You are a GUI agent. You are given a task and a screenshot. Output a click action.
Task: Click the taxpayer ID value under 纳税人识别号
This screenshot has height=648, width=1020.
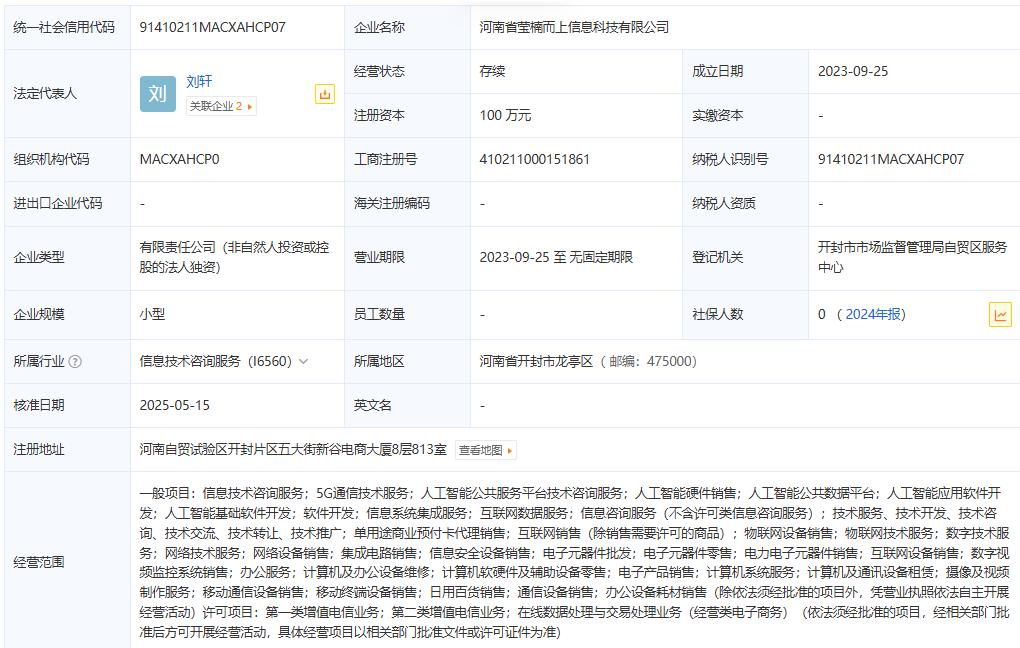pos(891,159)
